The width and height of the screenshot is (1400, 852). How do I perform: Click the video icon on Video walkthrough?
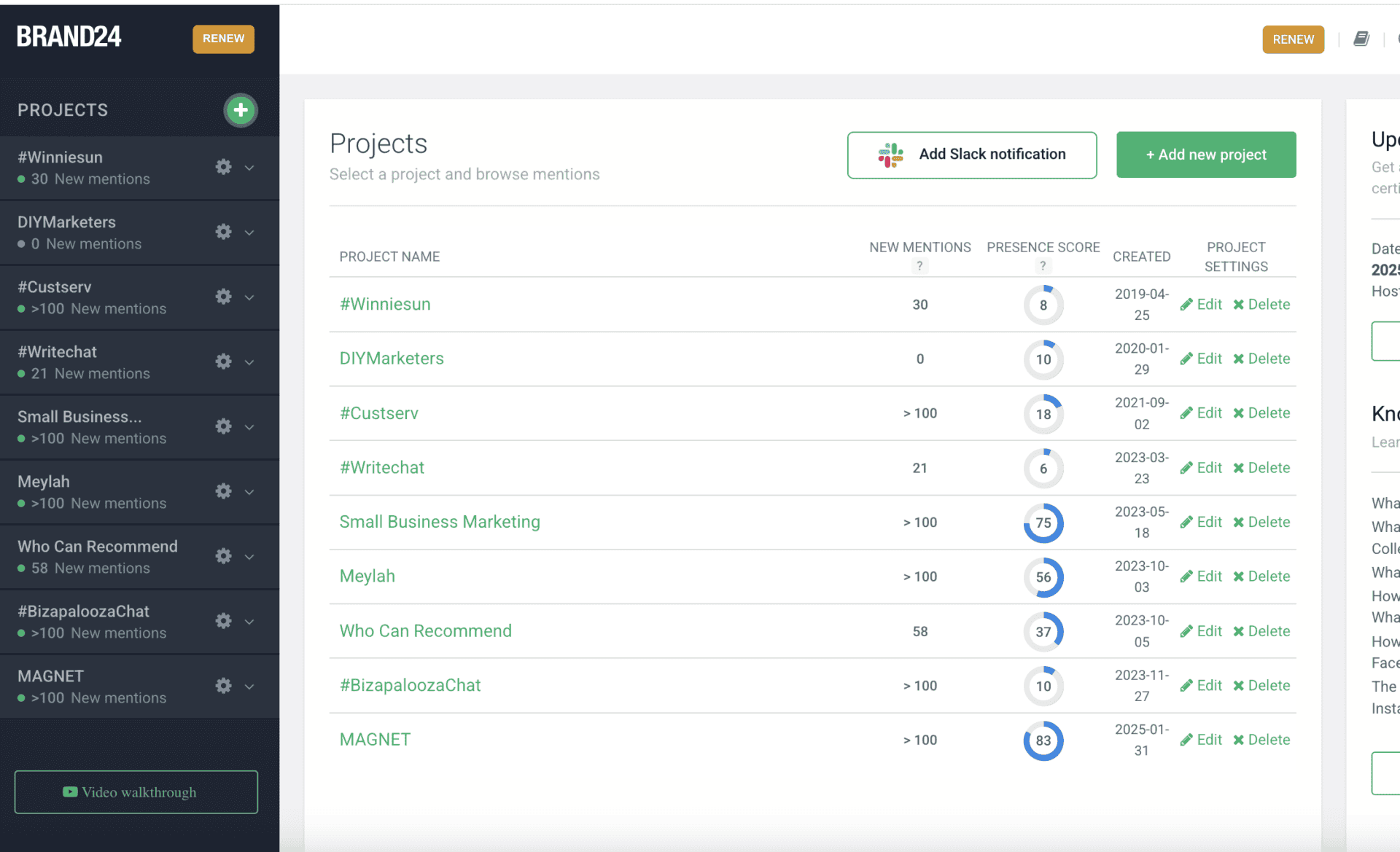(70, 792)
